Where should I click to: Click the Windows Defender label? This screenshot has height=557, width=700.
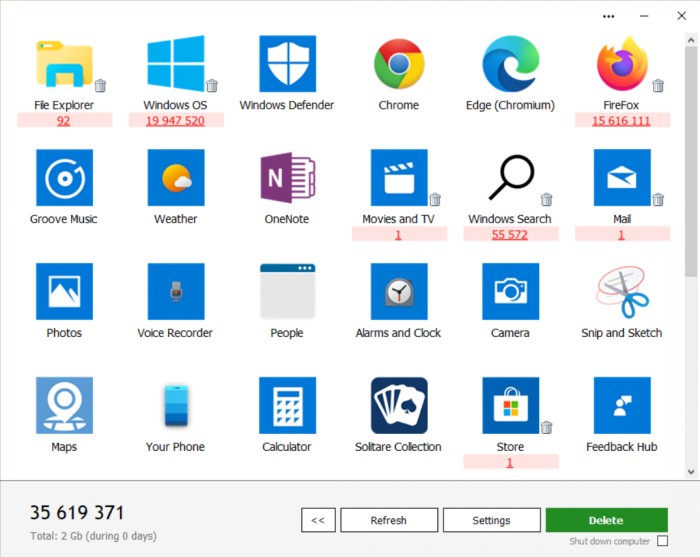[x=287, y=105]
